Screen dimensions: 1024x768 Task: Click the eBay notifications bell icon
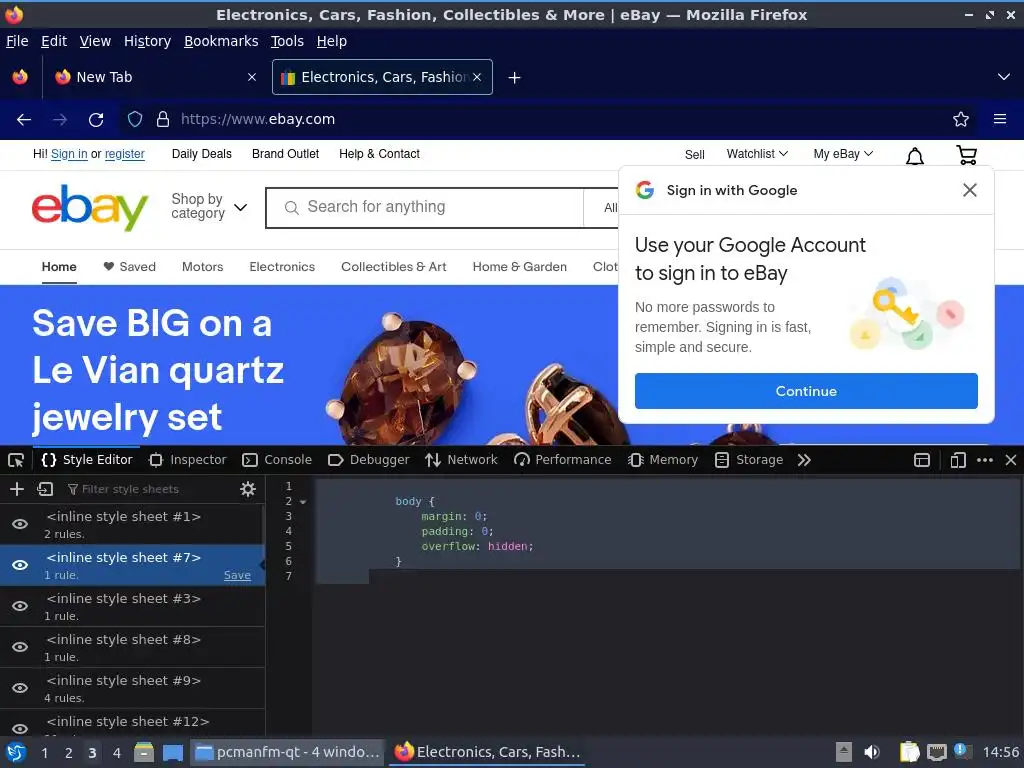914,156
